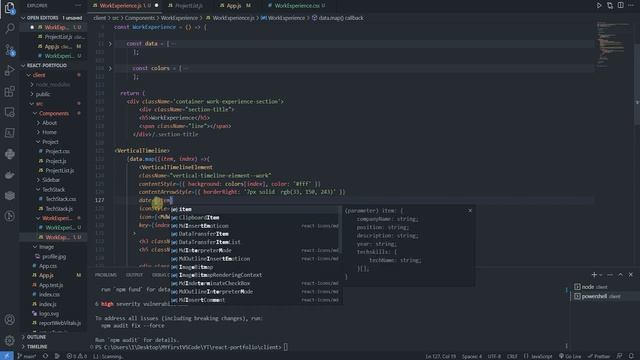This screenshot has width=640, height=360.
Task: Click the Explorer files icon
Action: coord(10,8)
